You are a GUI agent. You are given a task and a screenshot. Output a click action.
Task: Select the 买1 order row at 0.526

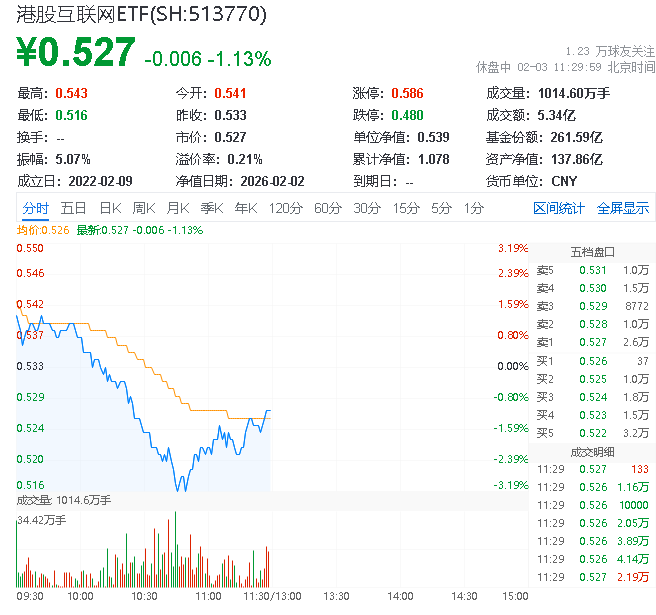[x=592, y=360]
